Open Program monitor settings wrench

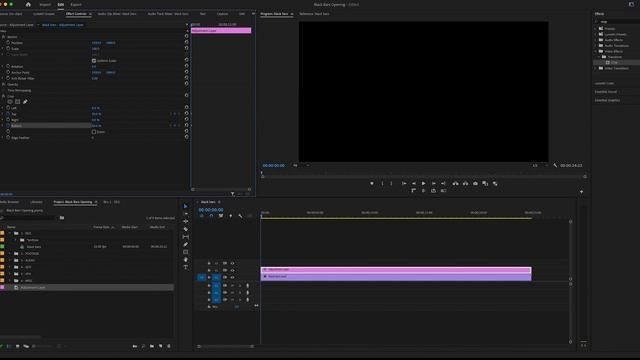pos(555,165)
